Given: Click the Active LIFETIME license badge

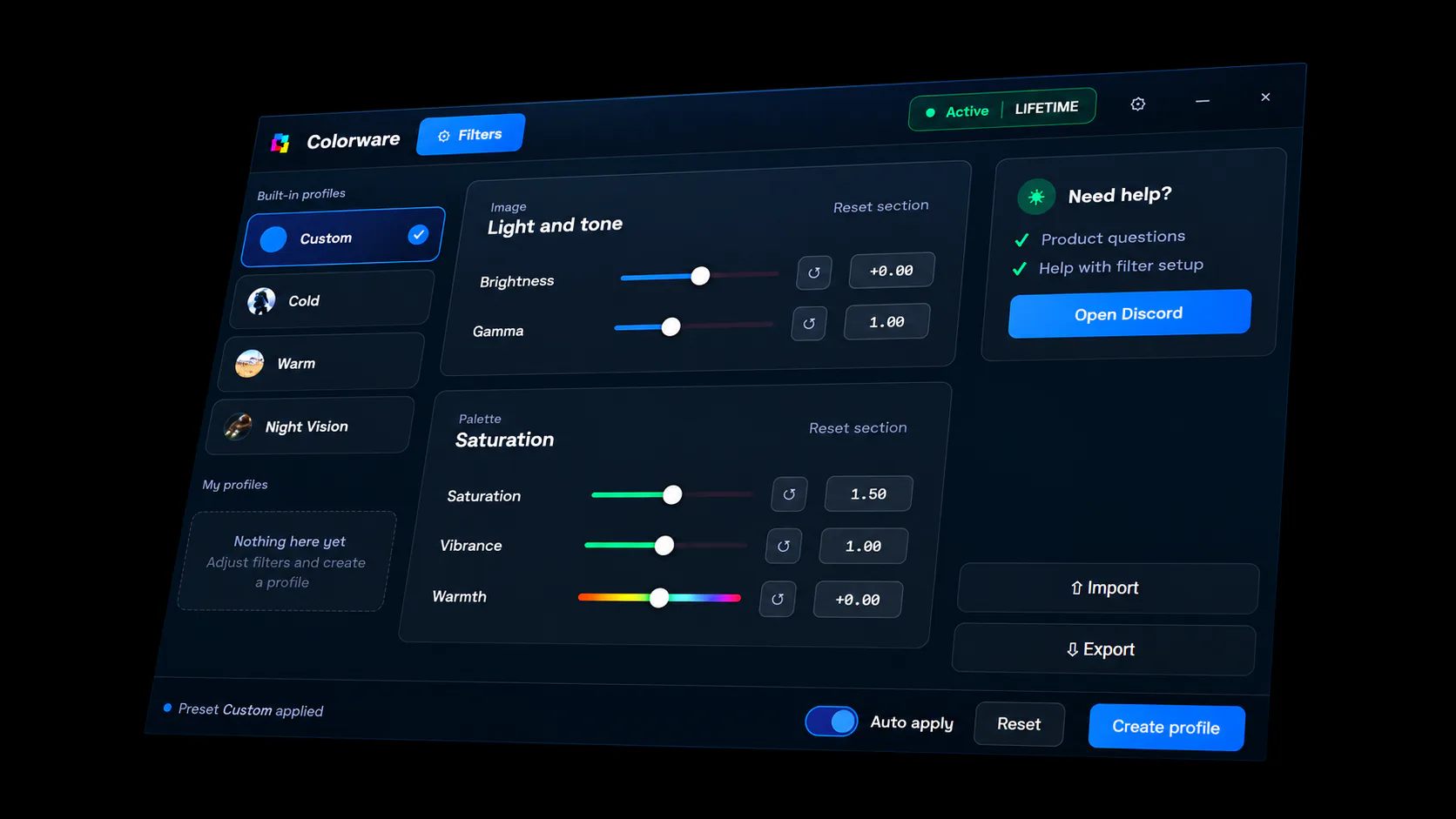Looking at the screenshot, I should pyautogui.click(x=1002, y=110).
